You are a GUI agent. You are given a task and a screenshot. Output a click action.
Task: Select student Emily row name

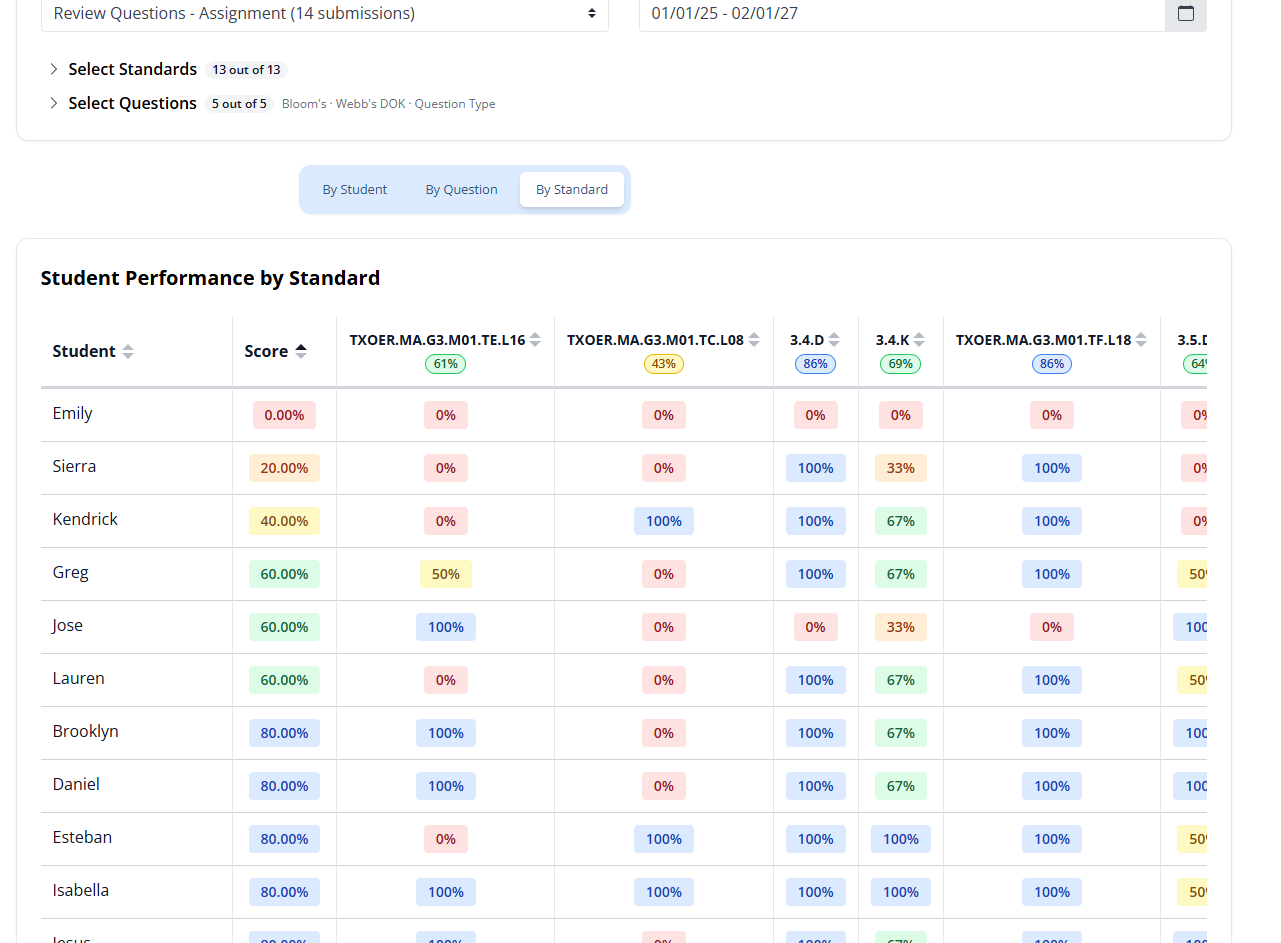coord(73,413)
